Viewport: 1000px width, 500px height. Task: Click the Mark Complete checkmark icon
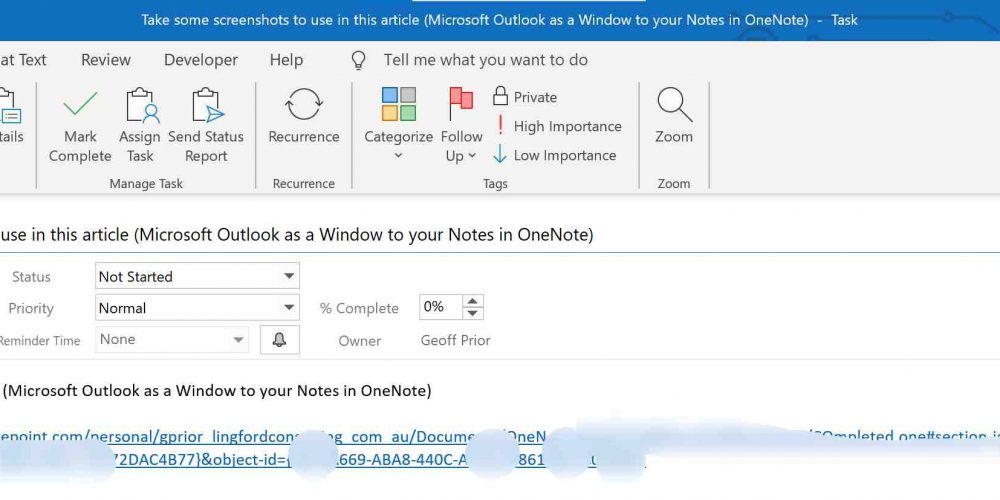coord(80,104)
